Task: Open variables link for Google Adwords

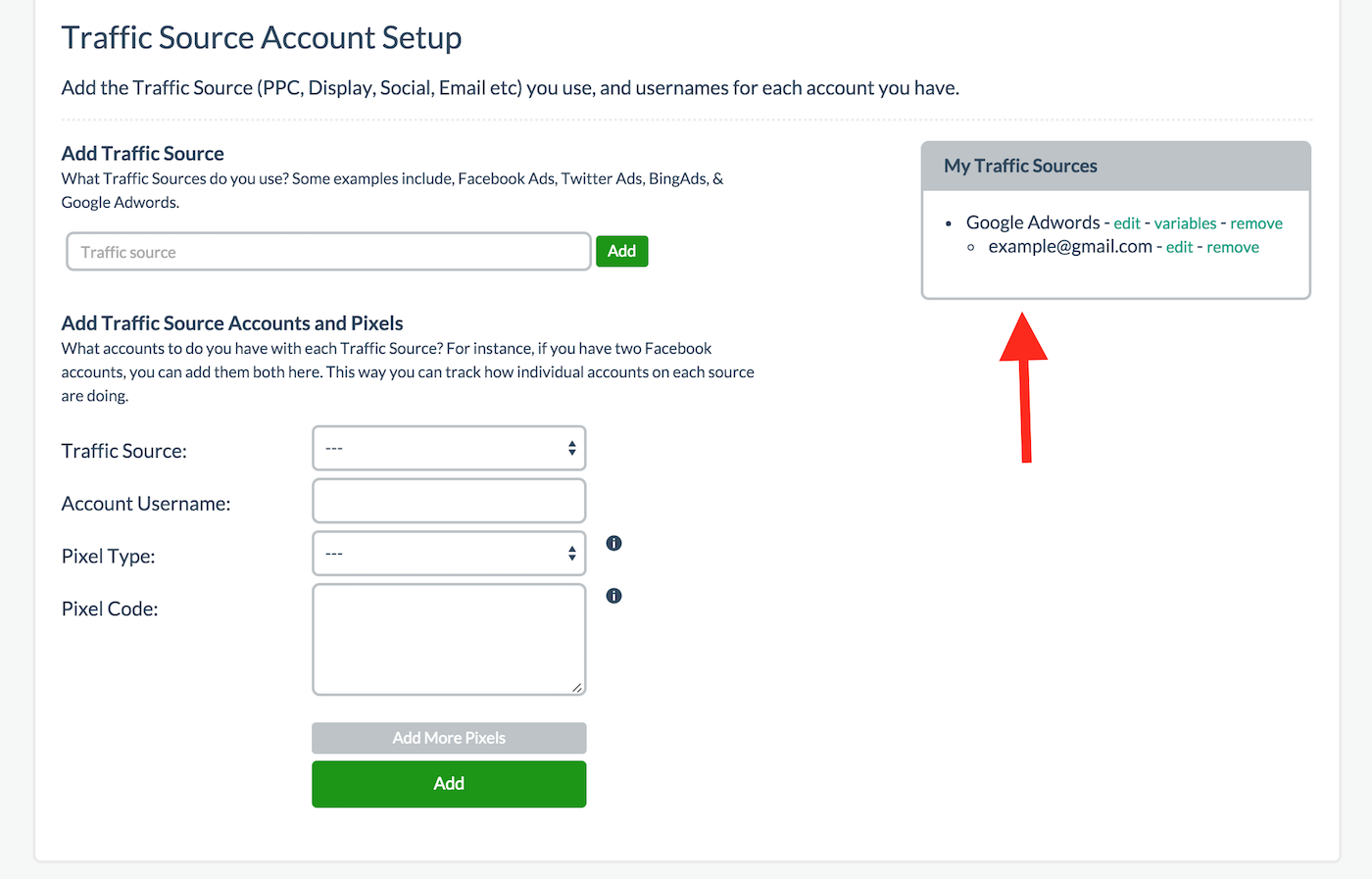Action: click(1185, 223)
